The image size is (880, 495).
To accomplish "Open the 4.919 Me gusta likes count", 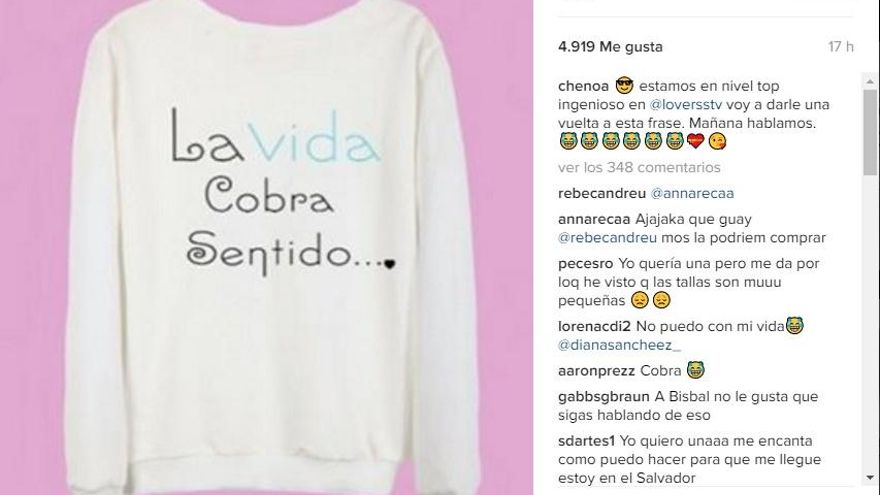I will click(x=610, y=47).
